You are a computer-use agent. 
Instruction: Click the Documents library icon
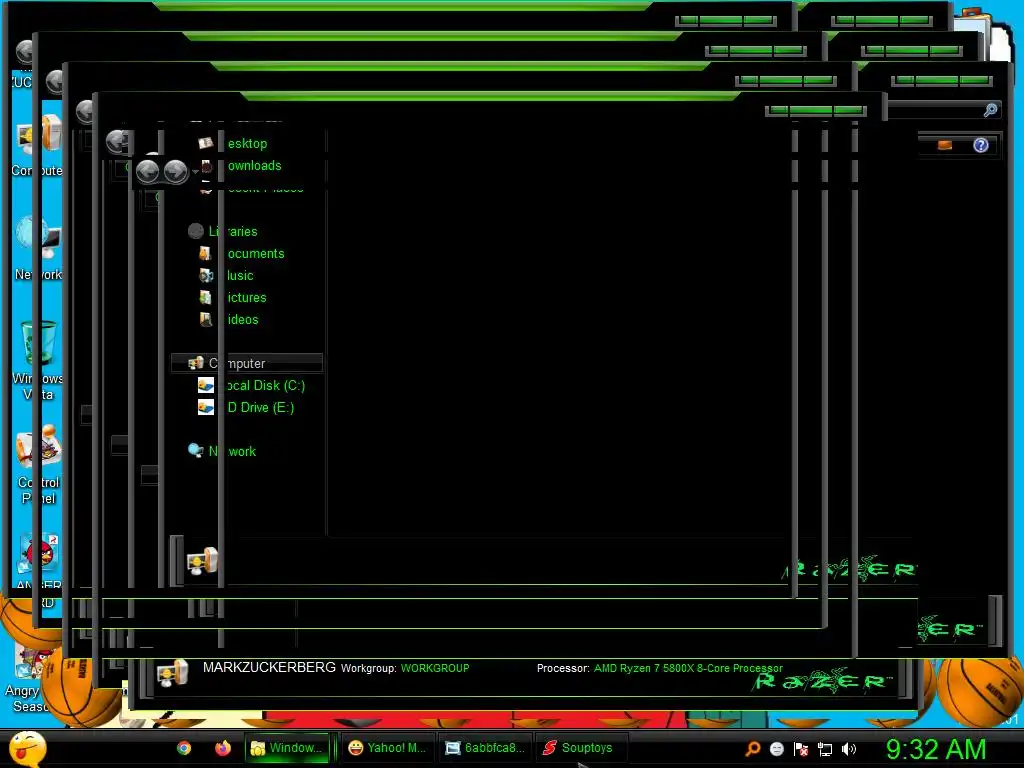coord(205,253)
